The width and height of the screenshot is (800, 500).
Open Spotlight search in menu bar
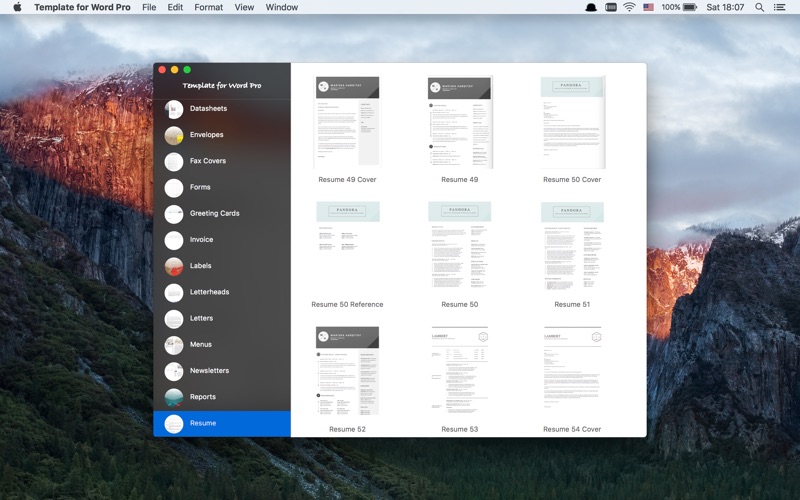[x=759, y=7]
